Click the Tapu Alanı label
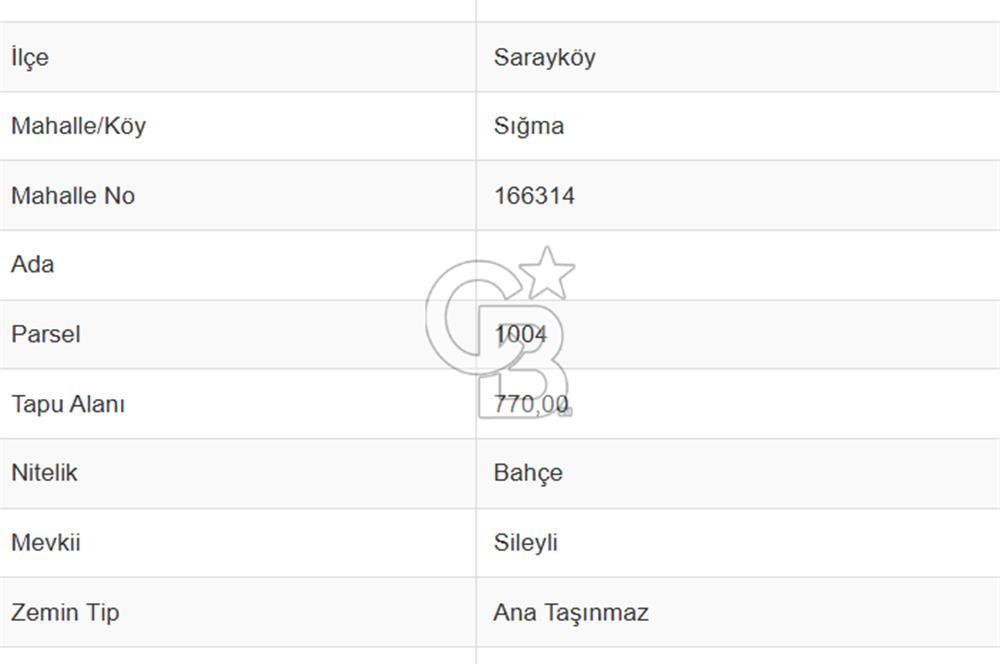The image size is (1000, 664). pyautogui.click(x=68, y=404)
